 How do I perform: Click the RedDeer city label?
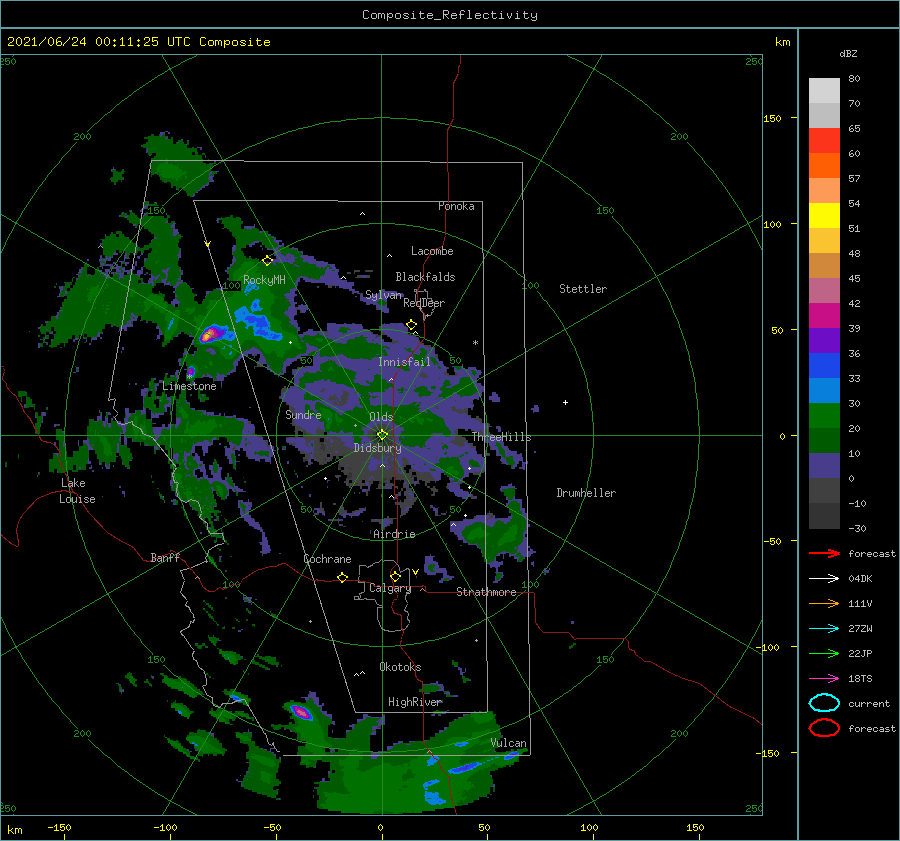pos(424,303)
